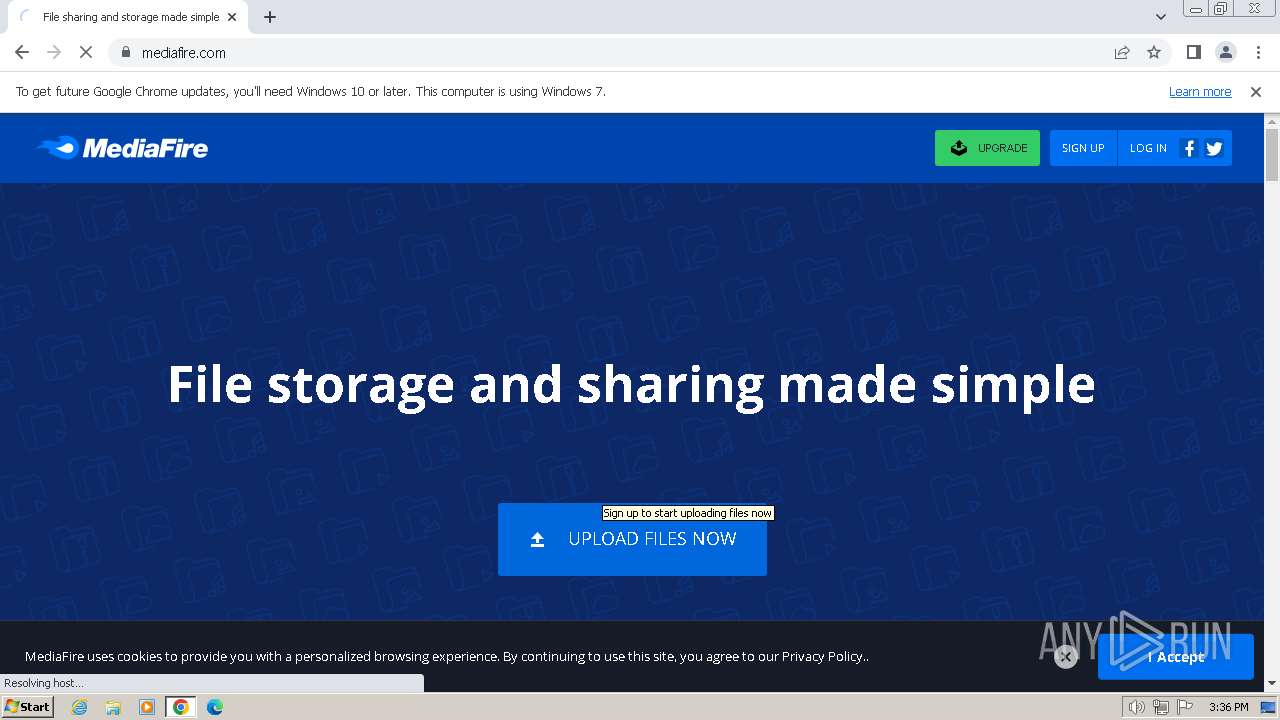Click the 'File storage and sharing made simple' headline

click(631, 384)
